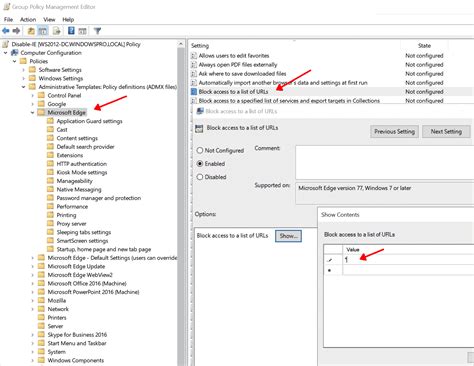The image size is (474, 366).
Task: Click the empty second Value row
Action: click(408, 270)
